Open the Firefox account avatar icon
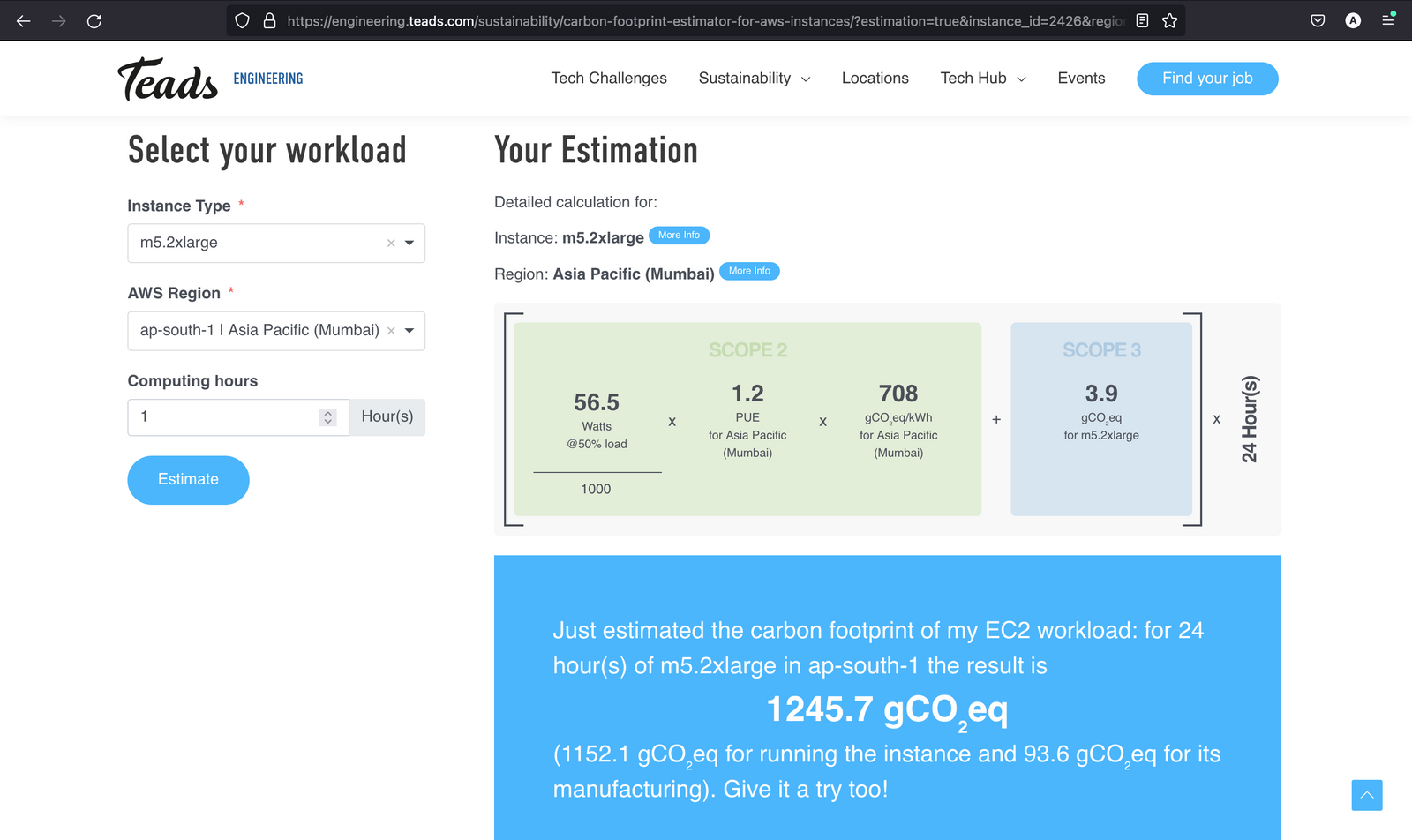Viewport: 1412px width, 840px height. pyautogui.click(x=1353, y=20)
